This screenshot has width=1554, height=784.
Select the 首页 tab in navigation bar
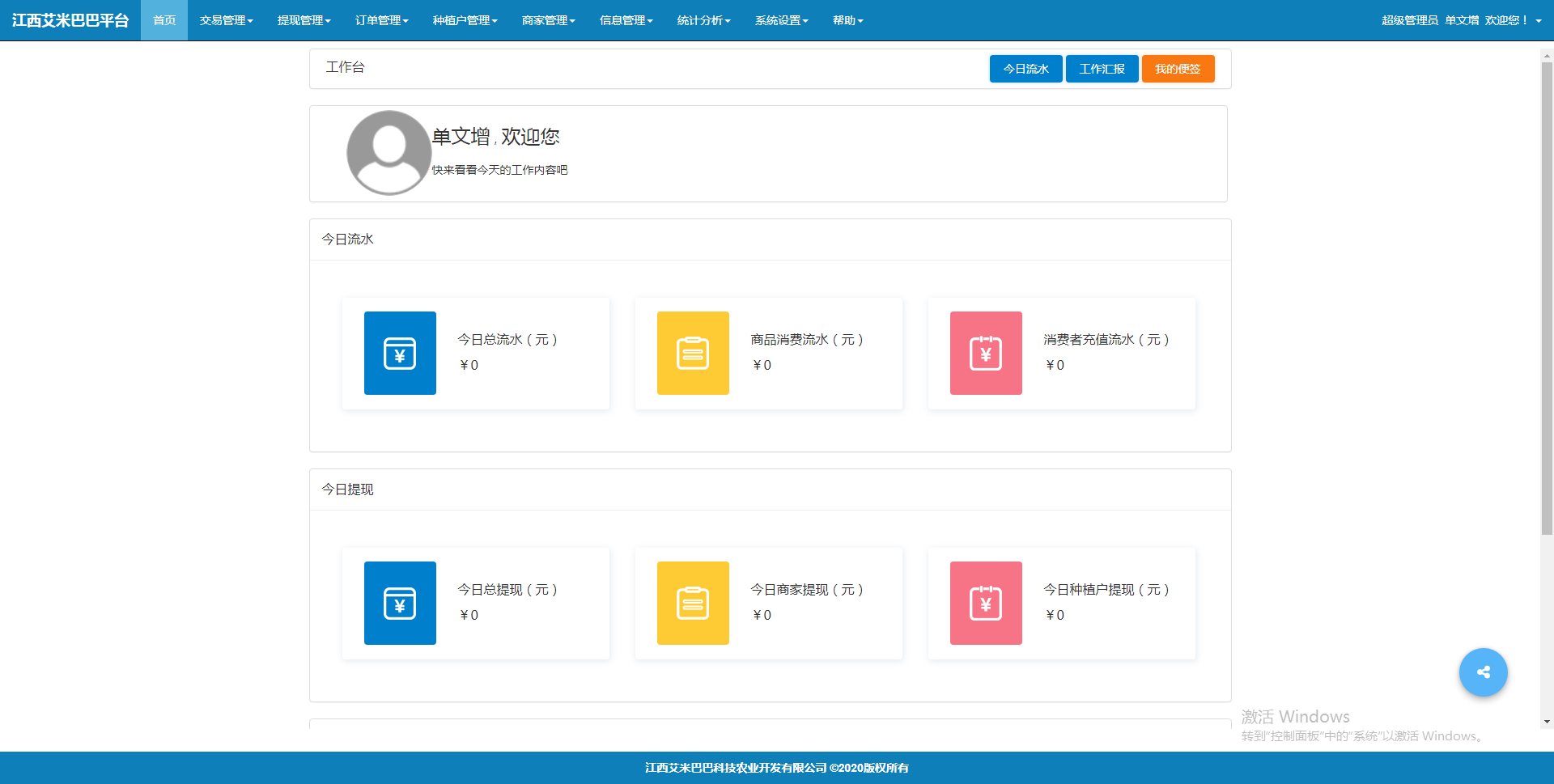(x=164, y=20)
